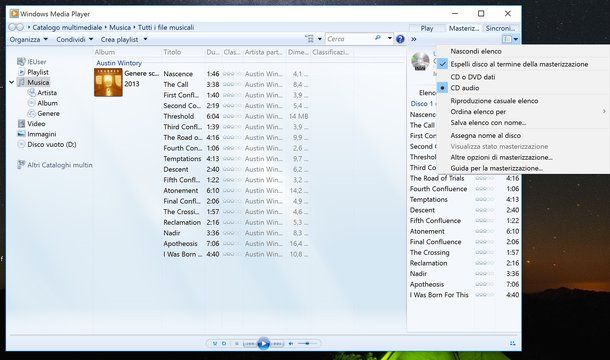Switch to the Sincronizza tab

(500, 28)
